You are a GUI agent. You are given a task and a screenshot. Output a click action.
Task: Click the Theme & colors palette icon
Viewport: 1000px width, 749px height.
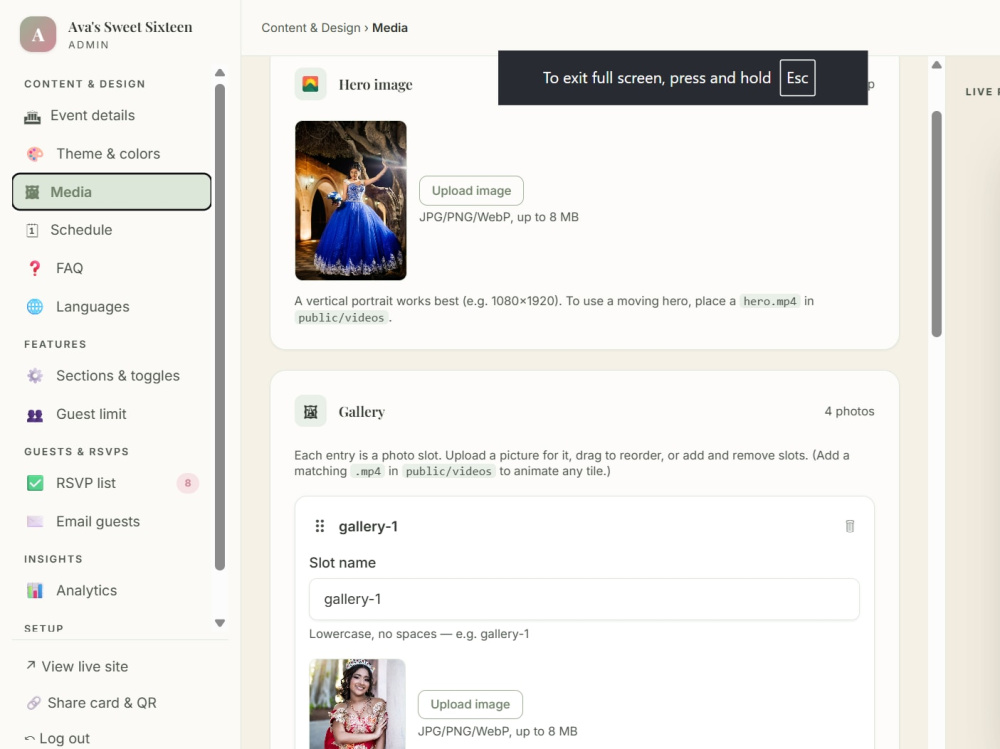click(35, 154)
